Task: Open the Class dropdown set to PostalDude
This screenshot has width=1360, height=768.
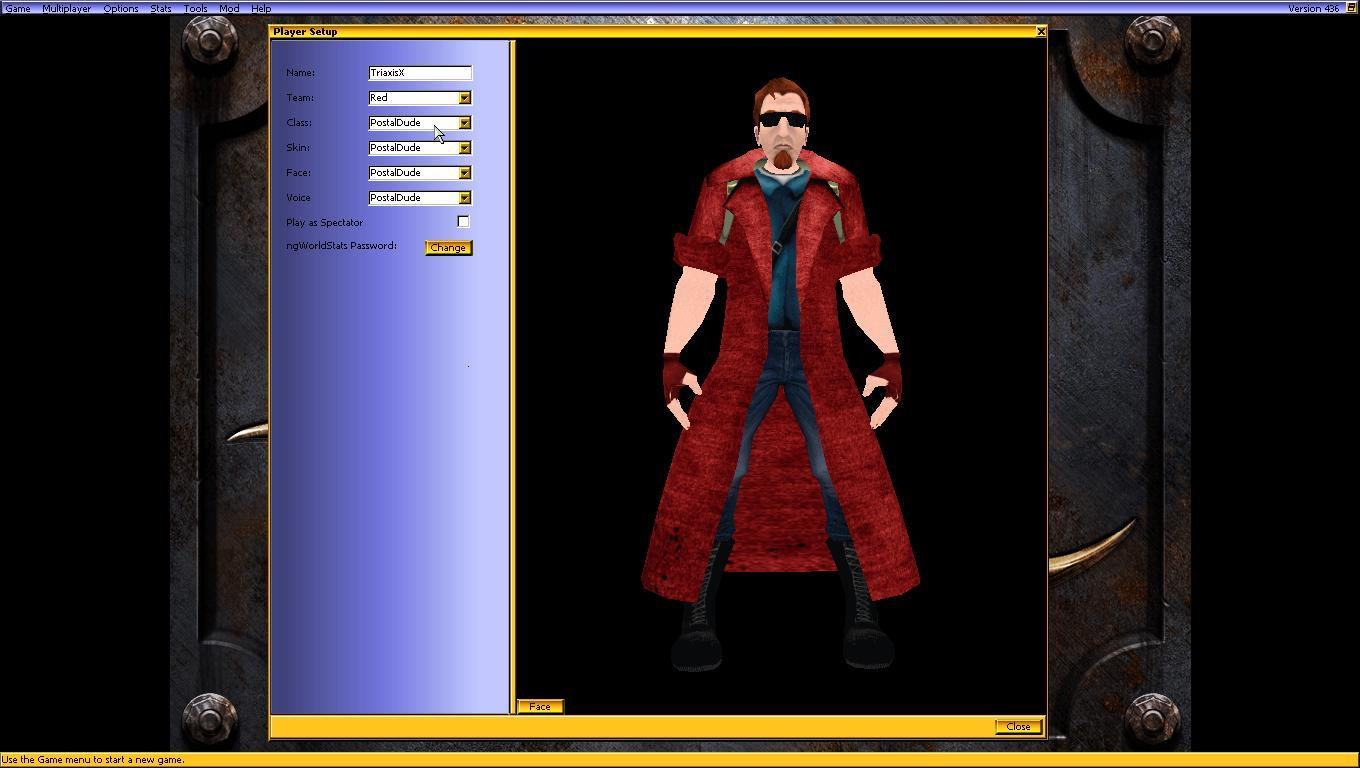Action: click(464, 122)
